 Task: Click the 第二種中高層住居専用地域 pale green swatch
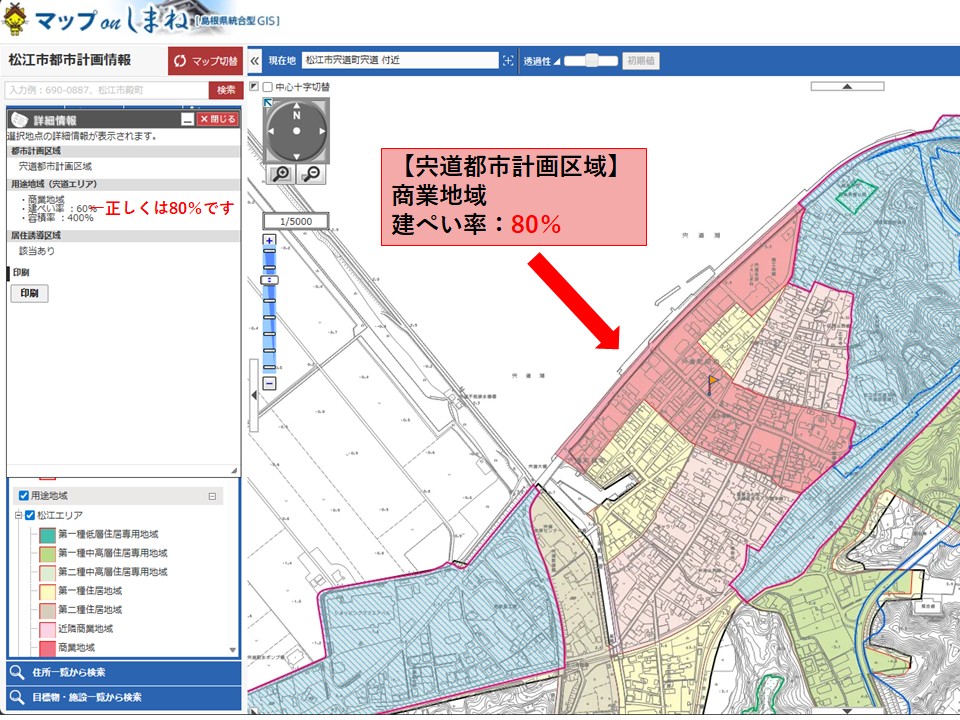click(x=48, y=572)
